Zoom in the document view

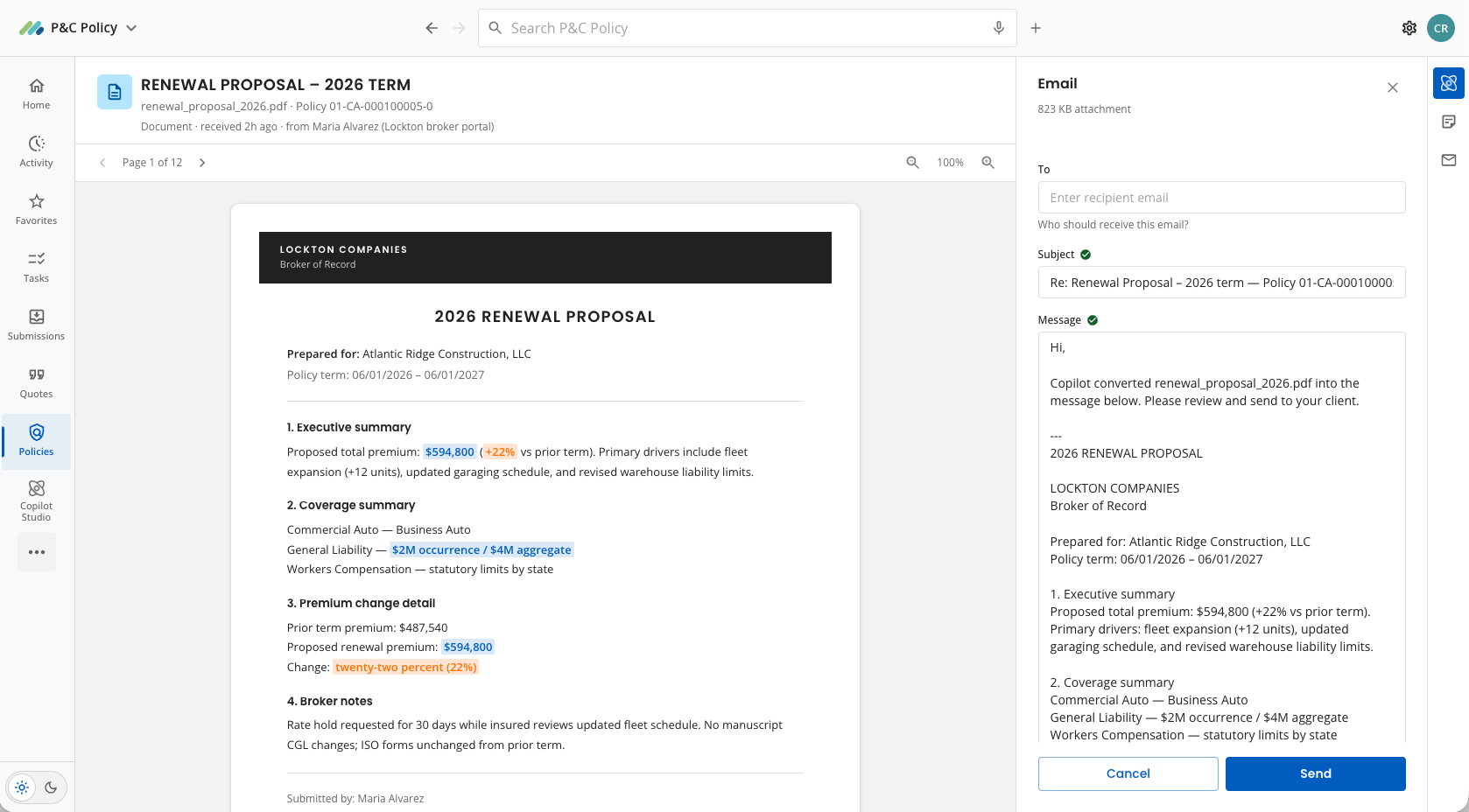[988, 163]
